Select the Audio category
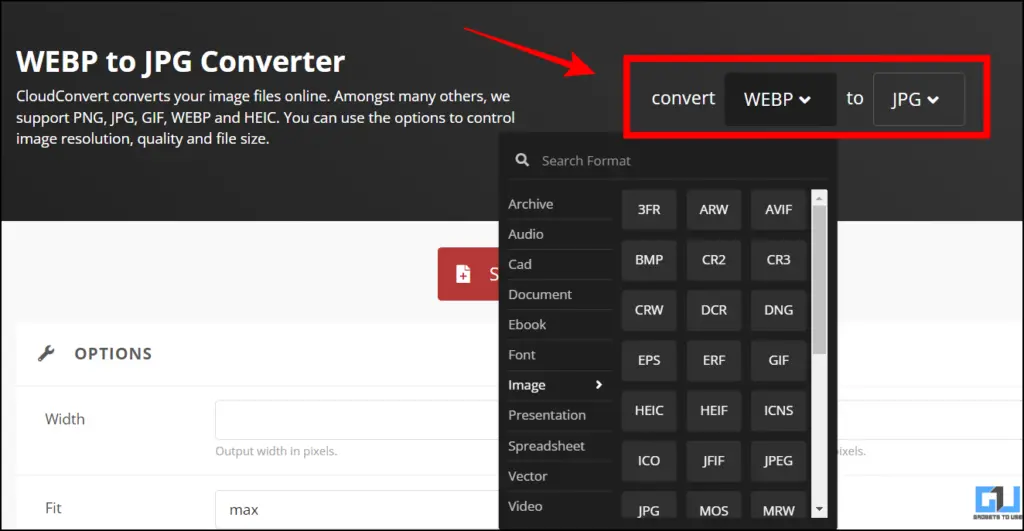The height and width of the screenshot is (531, 1024). click(559, 234)
